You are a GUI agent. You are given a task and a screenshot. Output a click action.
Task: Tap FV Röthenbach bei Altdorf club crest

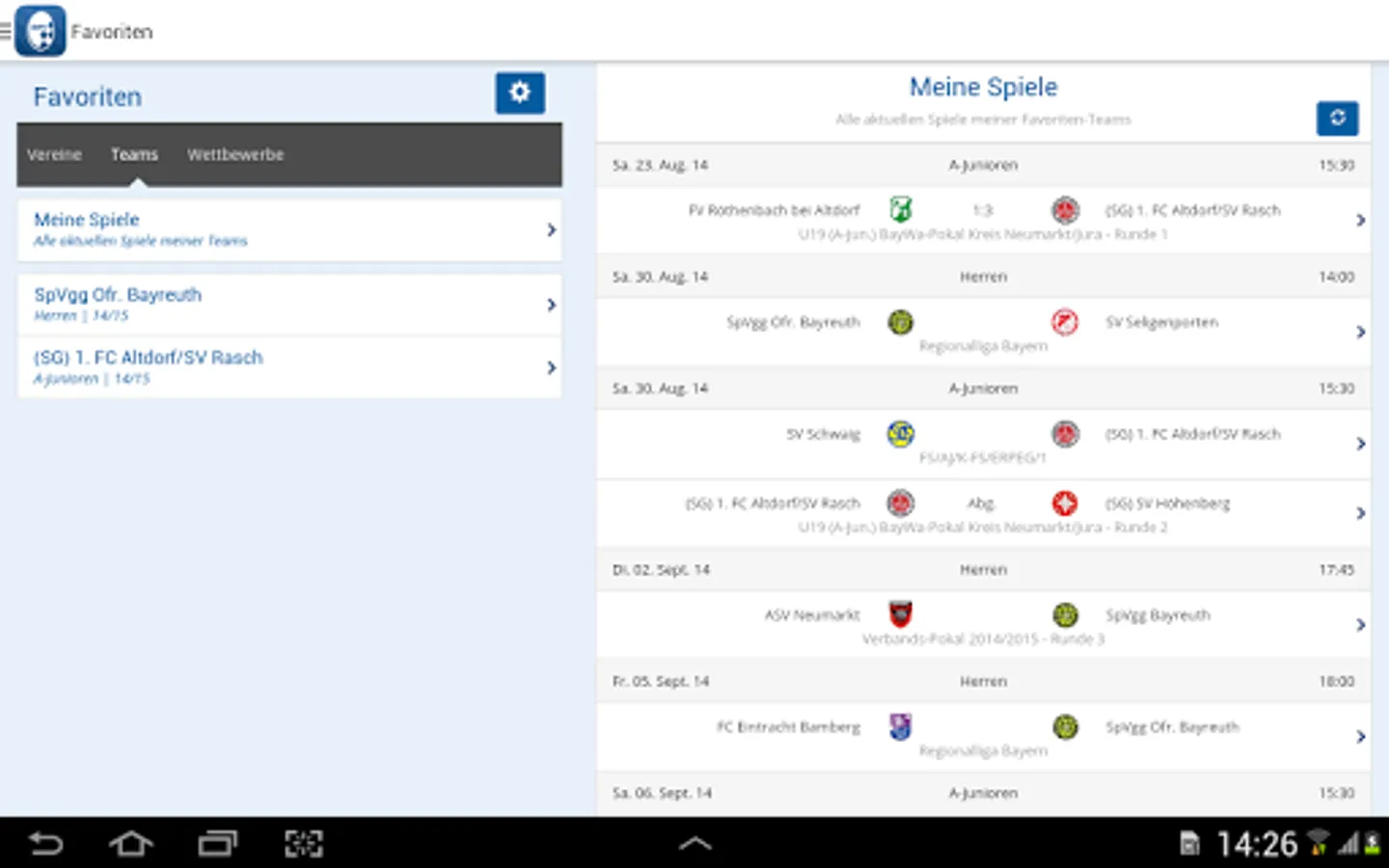pyautogui.click(x=900, y=209)
